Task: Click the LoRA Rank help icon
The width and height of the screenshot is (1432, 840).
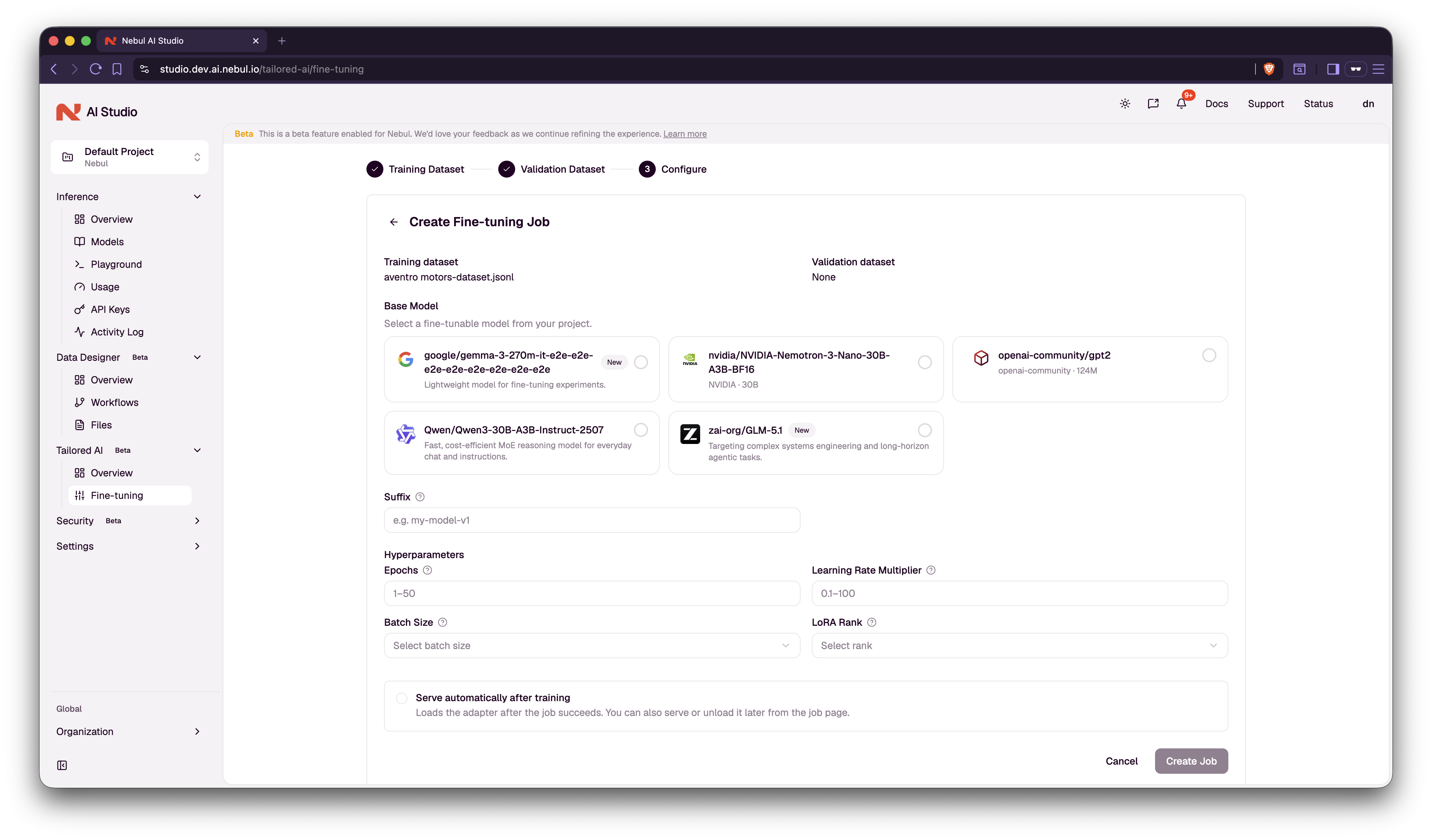Action: 872,622
